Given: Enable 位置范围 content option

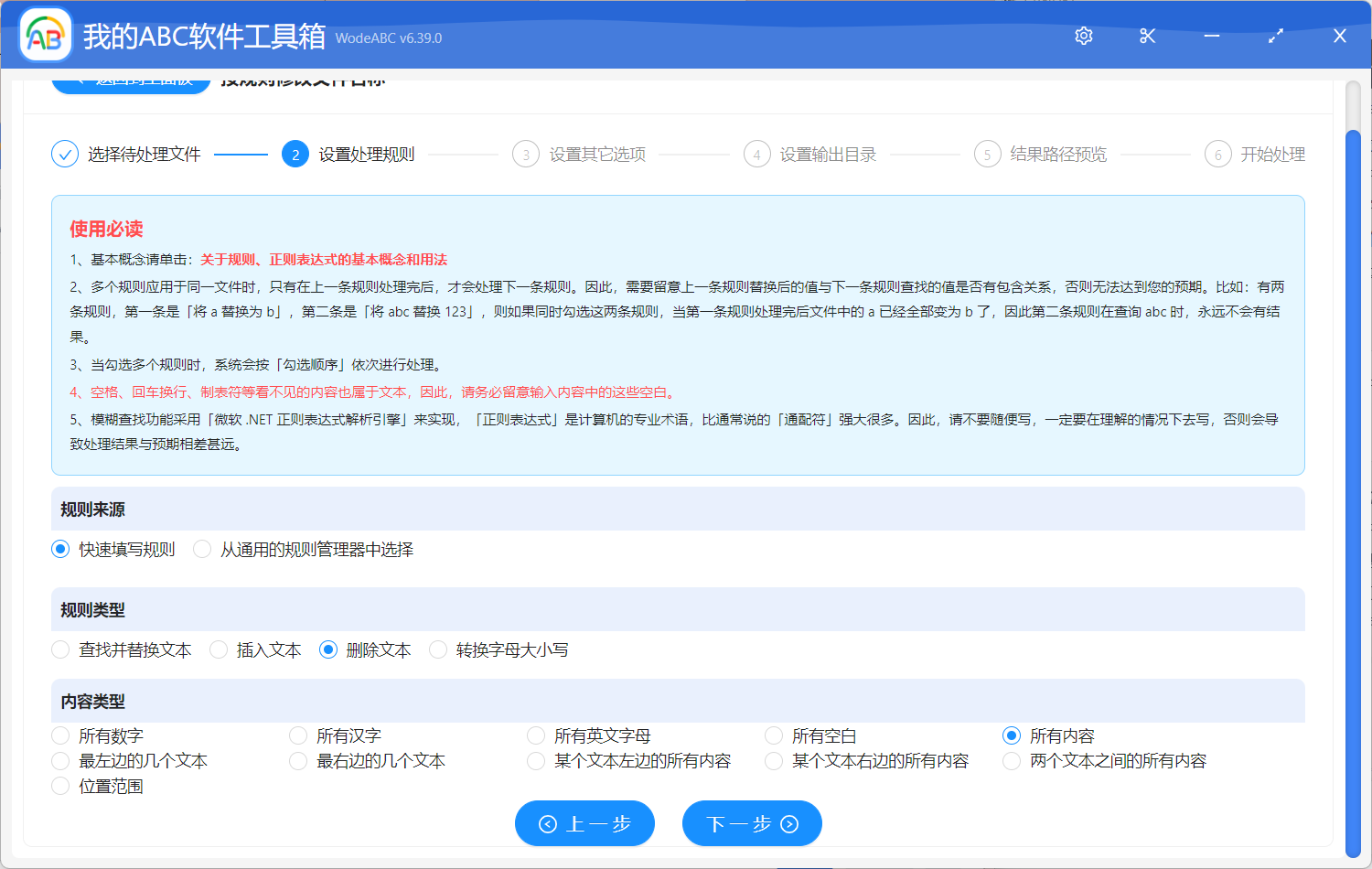Looking at the screenshot, I should point(60,785).
